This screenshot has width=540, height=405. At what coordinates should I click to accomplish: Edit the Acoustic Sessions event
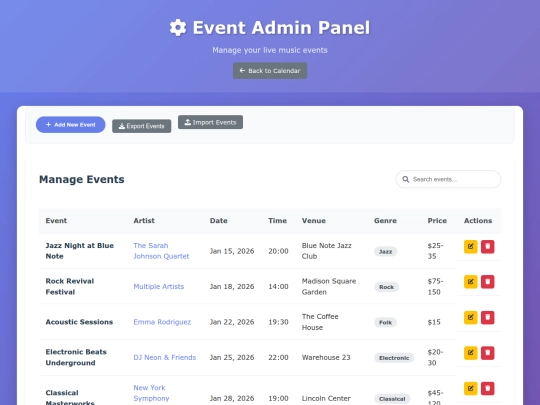(470, 318)
